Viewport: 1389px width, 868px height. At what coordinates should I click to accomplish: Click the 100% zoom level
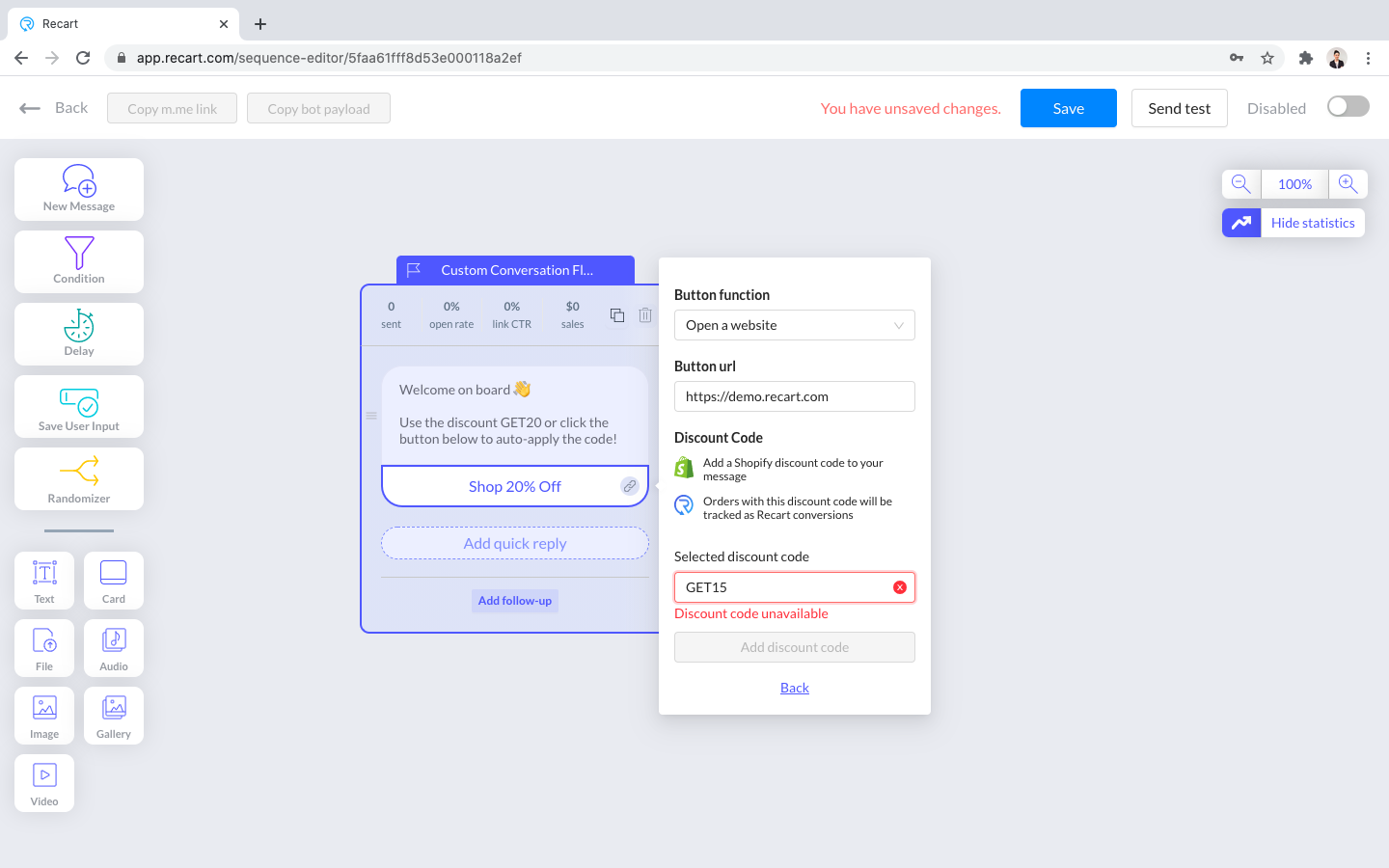1294,184
